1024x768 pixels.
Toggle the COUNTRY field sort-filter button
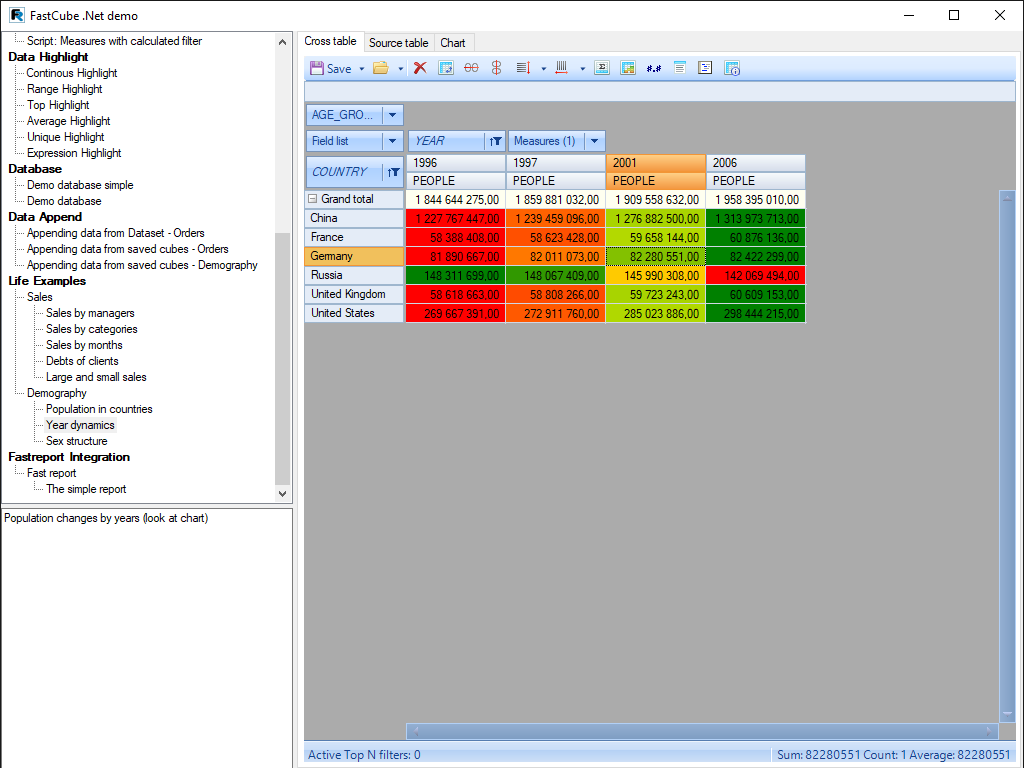(393, 172)
